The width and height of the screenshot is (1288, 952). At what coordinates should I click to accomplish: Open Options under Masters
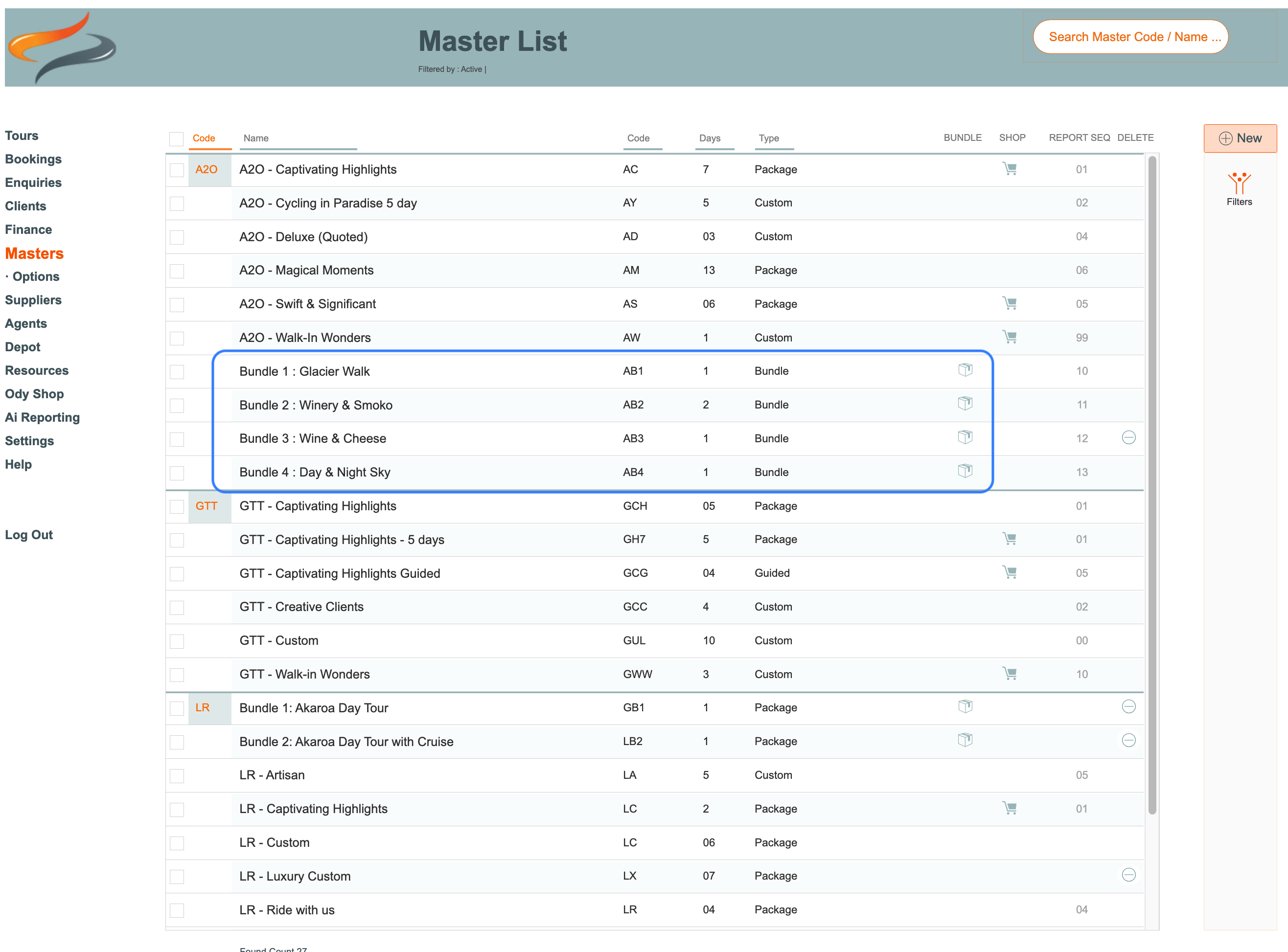[x=36, y=276]
